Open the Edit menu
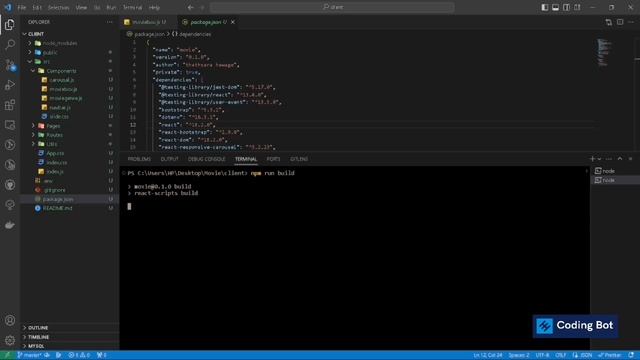Viewport: 640px width, 360px height. click(37, 7)
